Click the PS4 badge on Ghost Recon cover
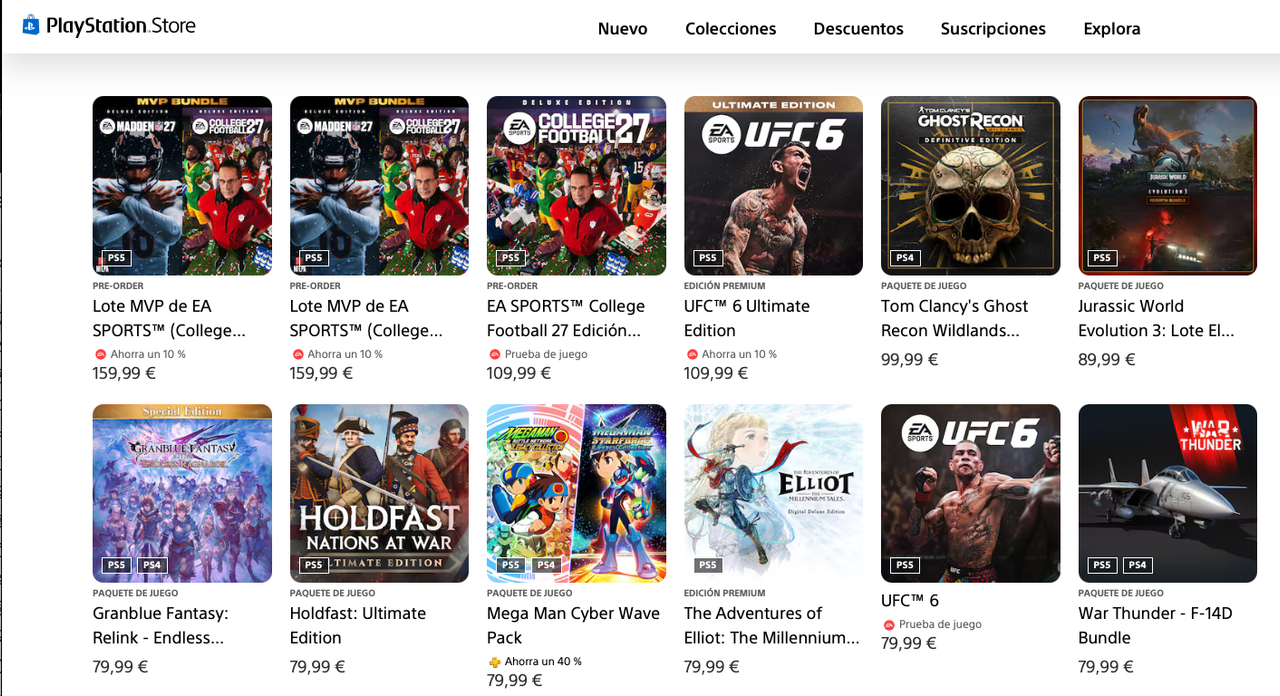 point(905,258)
